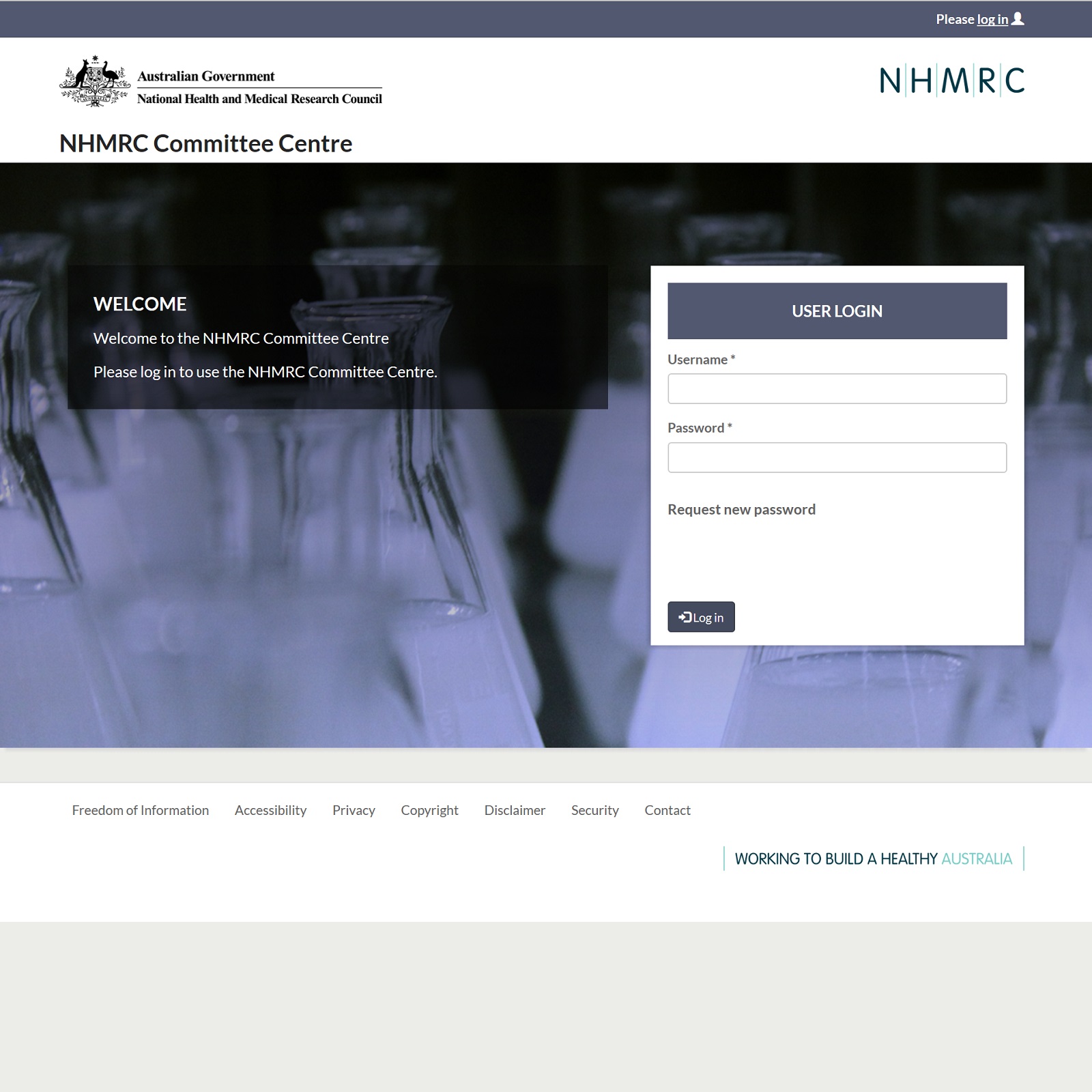Screen dimensions: 1092x1092
Task: Open the Accessibility footer link
Action: (x=270, y=810)
